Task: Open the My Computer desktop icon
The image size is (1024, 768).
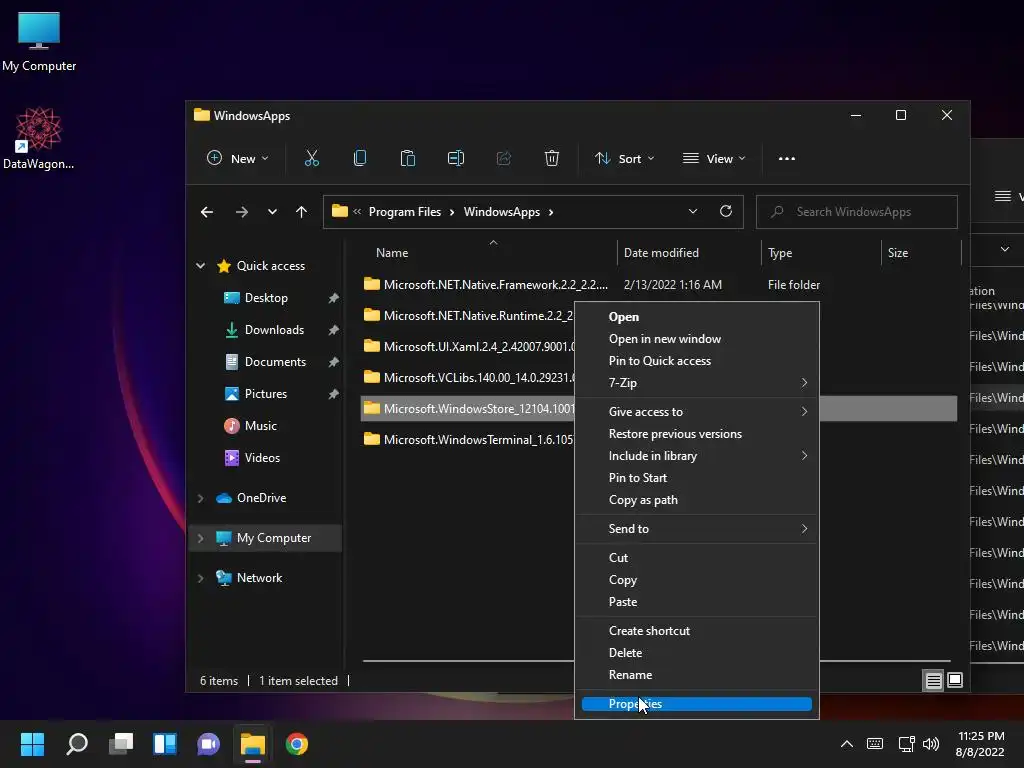Action: point(39,42)
